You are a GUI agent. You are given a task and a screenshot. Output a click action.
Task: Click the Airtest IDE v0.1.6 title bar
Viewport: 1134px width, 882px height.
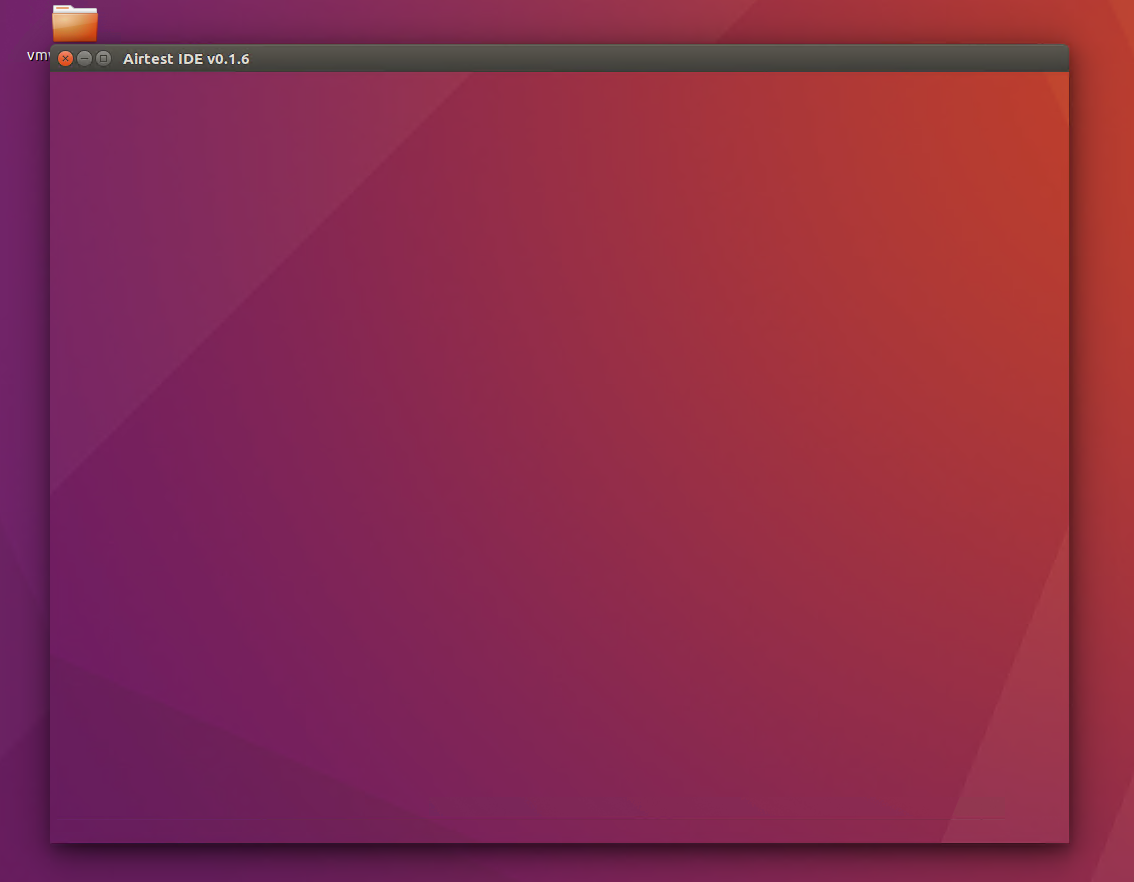coord(559,59)
